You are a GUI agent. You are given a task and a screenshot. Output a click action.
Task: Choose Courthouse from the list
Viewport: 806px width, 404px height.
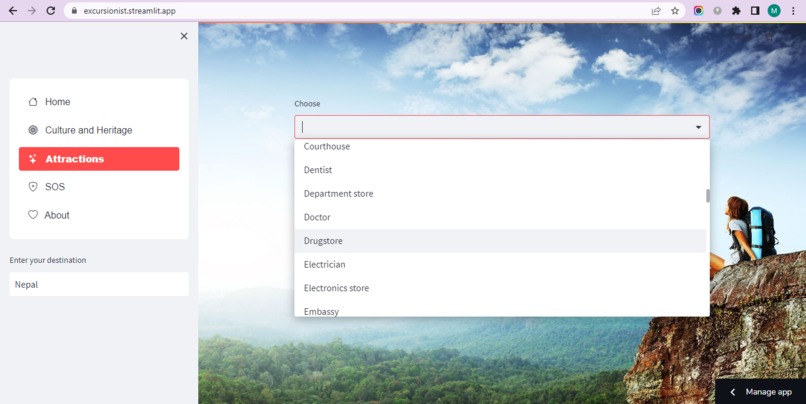[500, 146]
